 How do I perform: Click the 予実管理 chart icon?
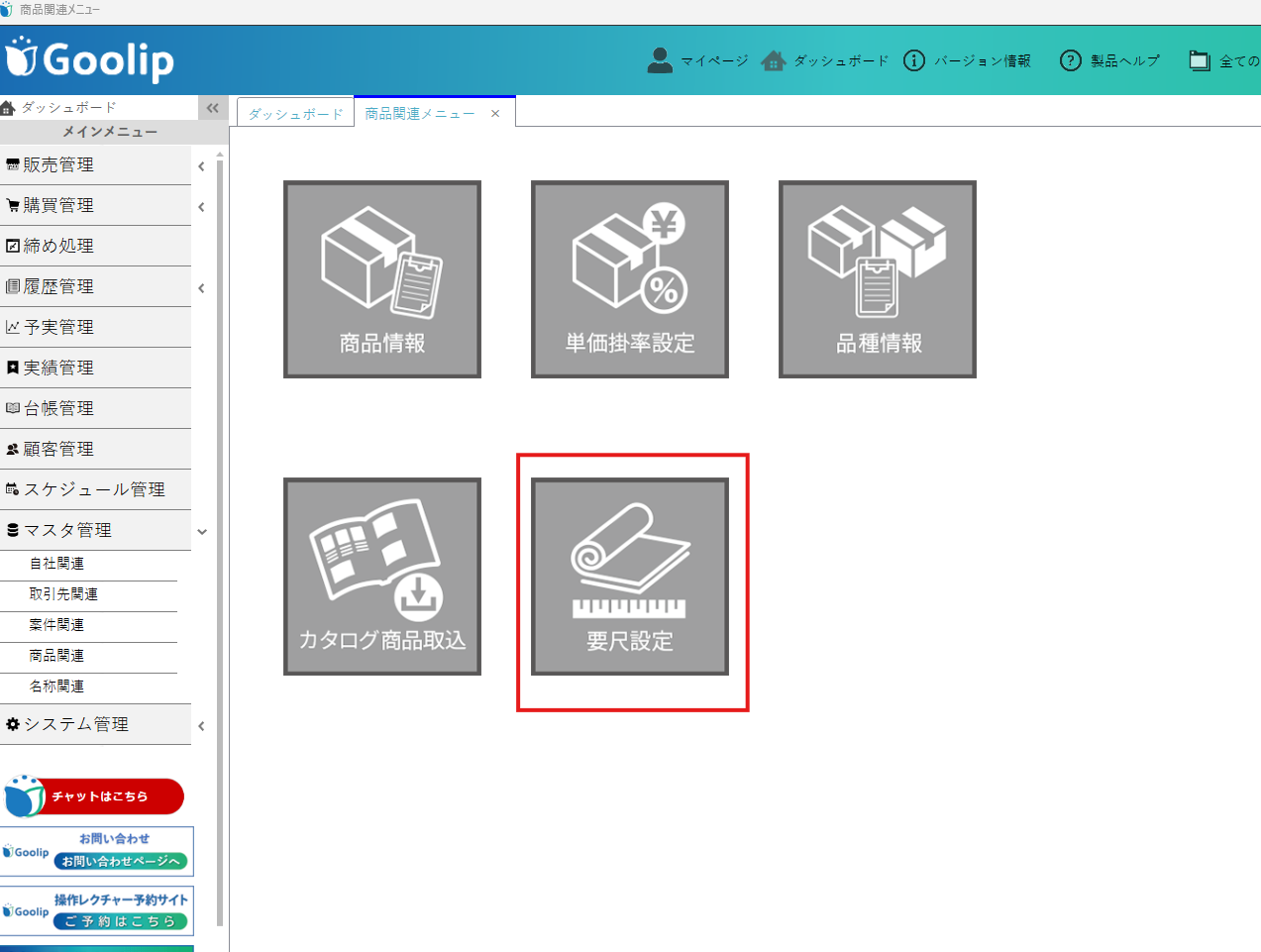[x=13, y=328]
